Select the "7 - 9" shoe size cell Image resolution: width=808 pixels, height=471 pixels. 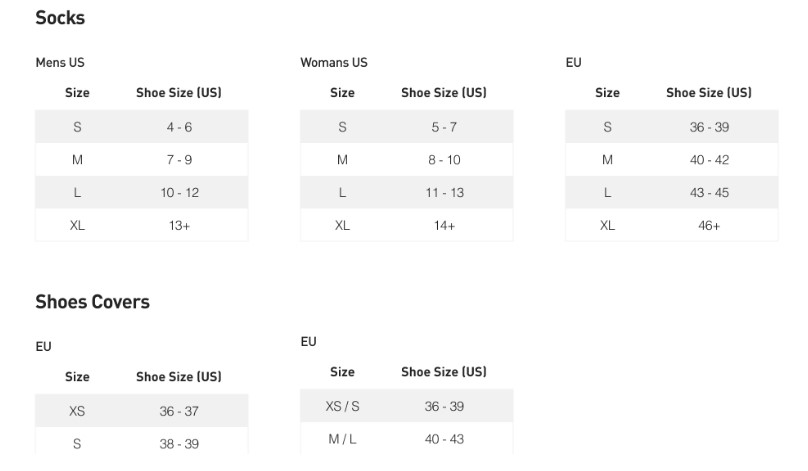click(x=179, y=160)
